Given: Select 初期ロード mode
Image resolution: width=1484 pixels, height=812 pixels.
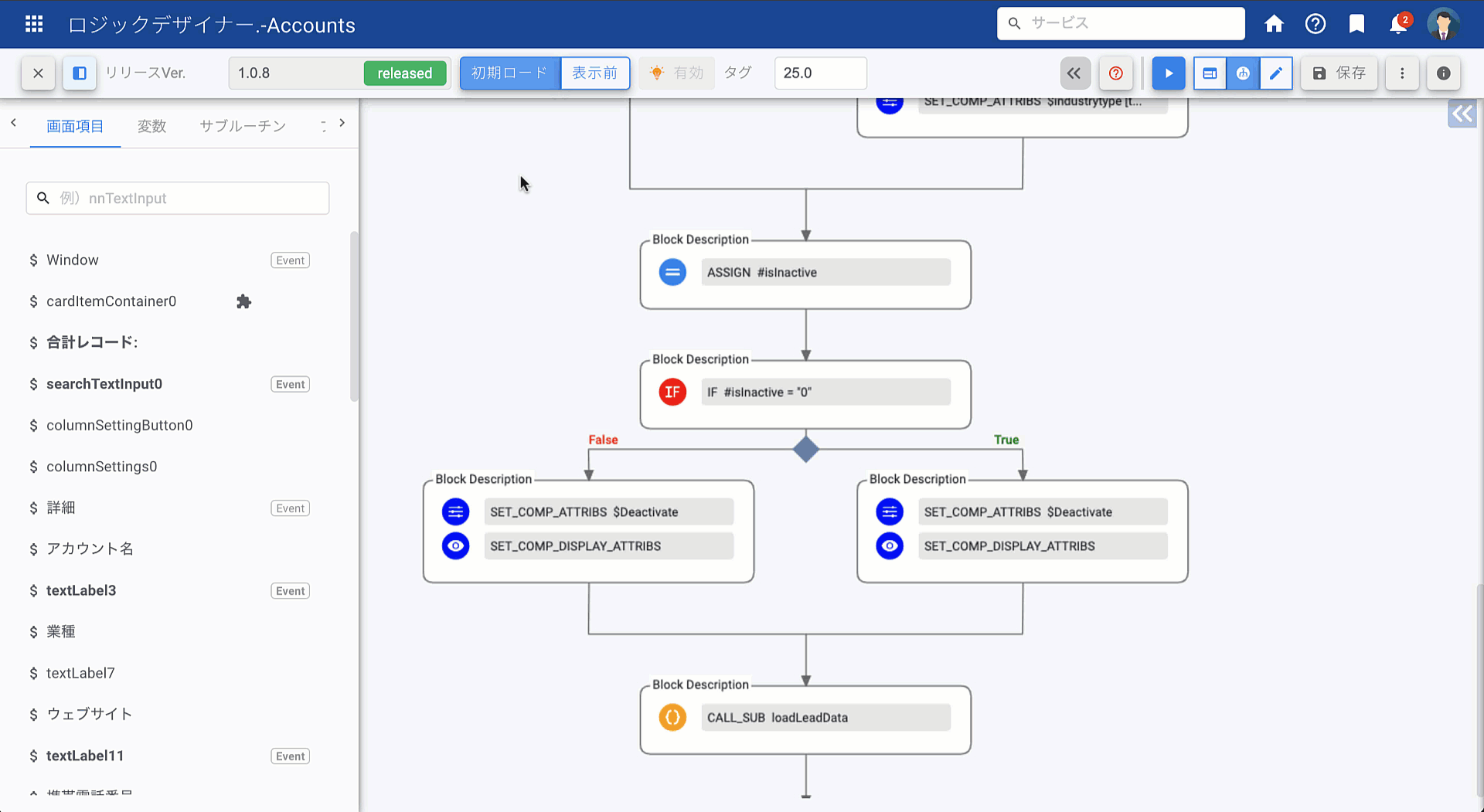Looking at the screenshot, I should click(x=510, y=73).
